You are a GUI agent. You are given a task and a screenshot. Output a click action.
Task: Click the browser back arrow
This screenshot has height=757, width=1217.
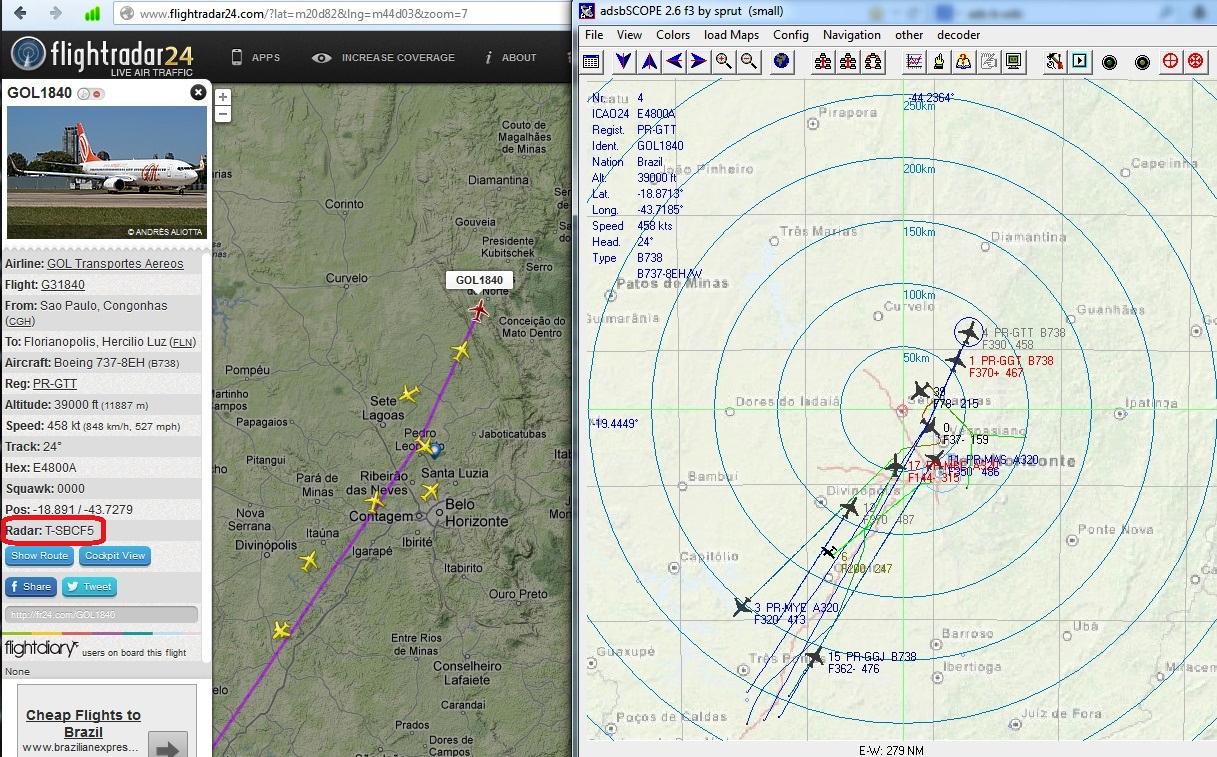click(20, 13)
